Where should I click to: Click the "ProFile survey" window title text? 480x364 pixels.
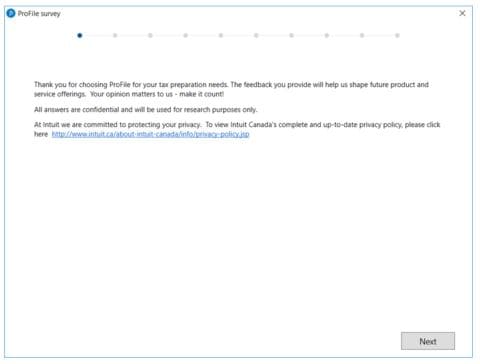(x=39, y=14)
